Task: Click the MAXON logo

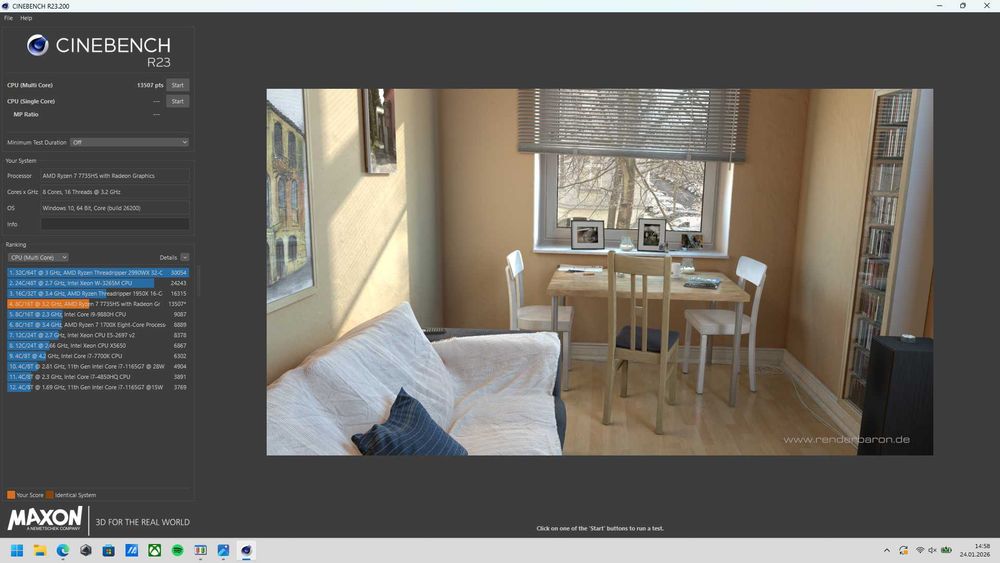Action: [x=45, y=518]
